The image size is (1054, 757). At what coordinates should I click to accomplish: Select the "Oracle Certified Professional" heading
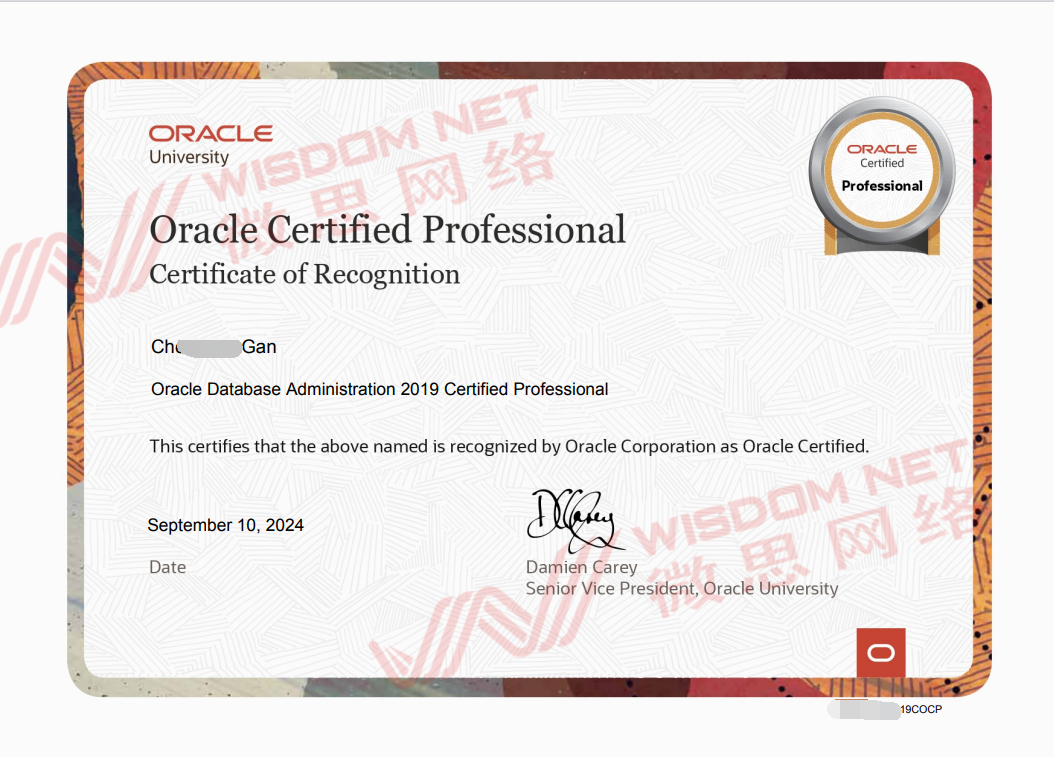(x=387, y=230)
